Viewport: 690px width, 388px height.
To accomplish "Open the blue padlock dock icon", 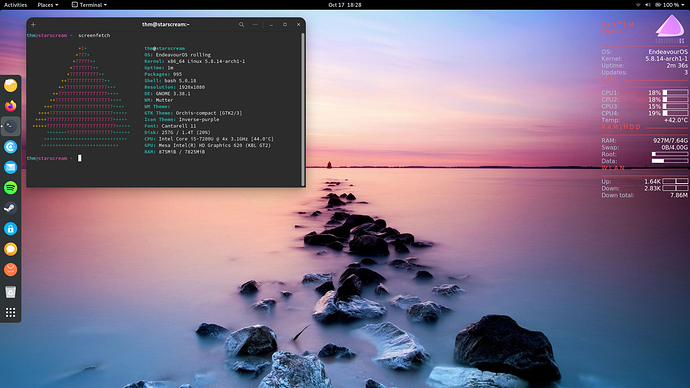I will (11, 229).
